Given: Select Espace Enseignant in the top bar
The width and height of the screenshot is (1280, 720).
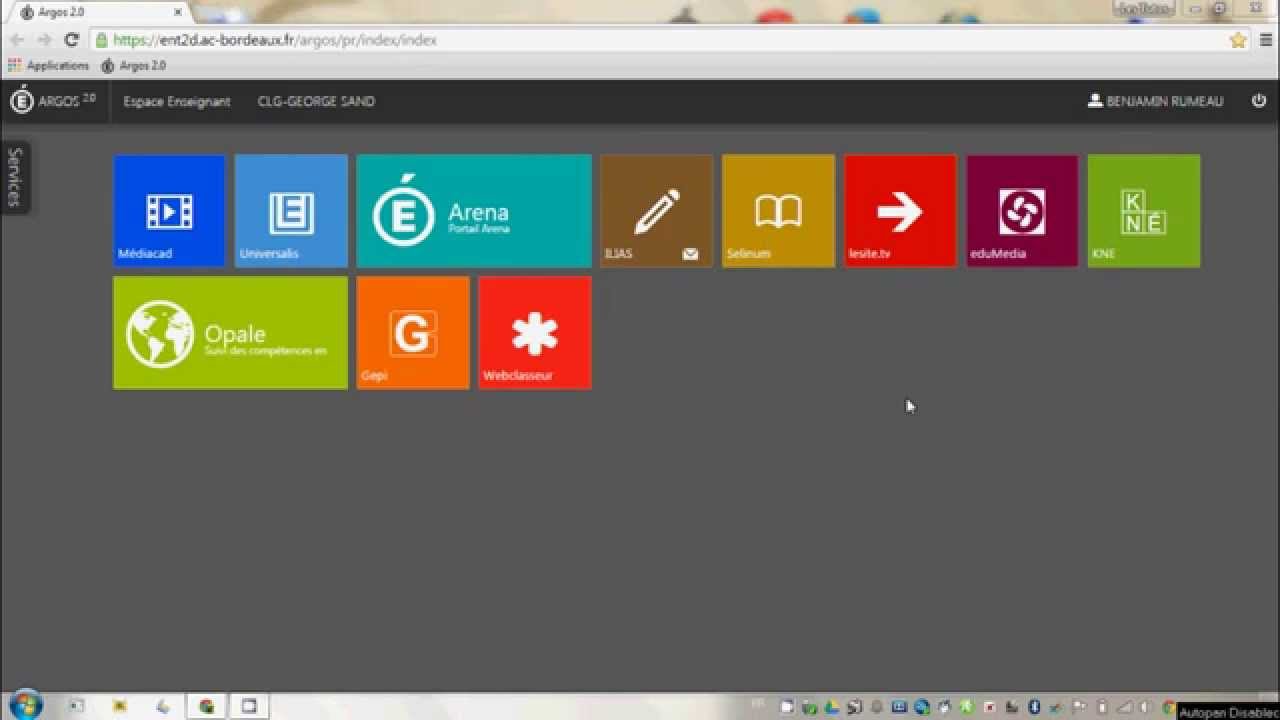Looking at the screenshot, I should click(177, 101).
